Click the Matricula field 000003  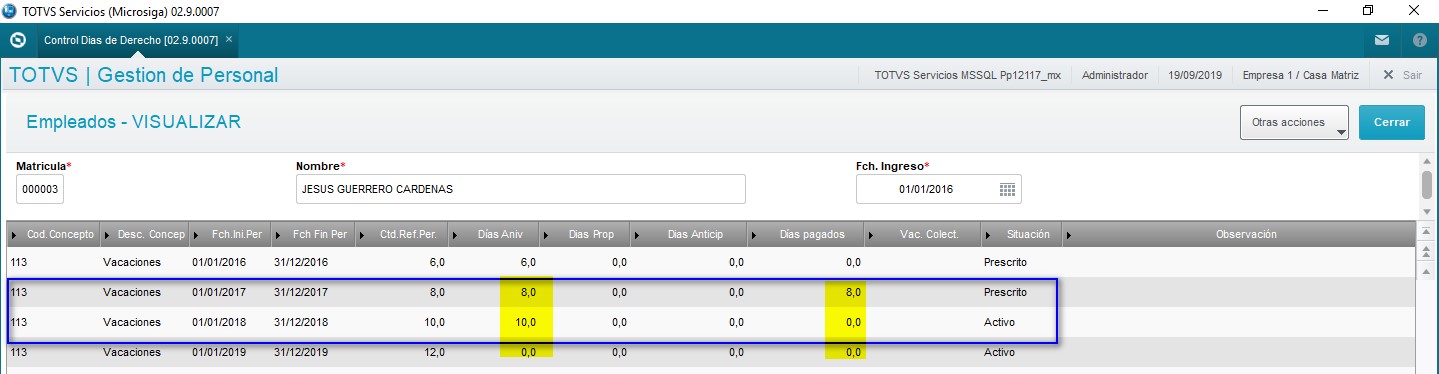[40, 189]
